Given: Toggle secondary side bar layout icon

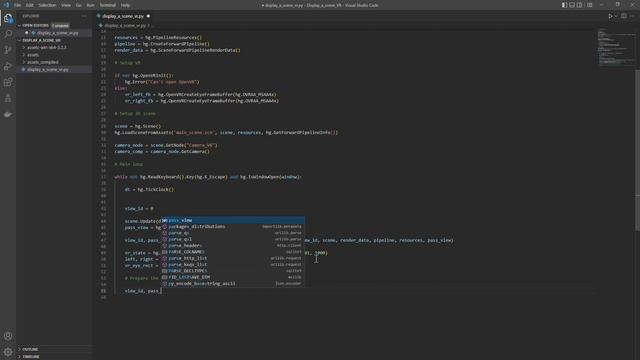Looking at the screenshot, I should (579, 5).
